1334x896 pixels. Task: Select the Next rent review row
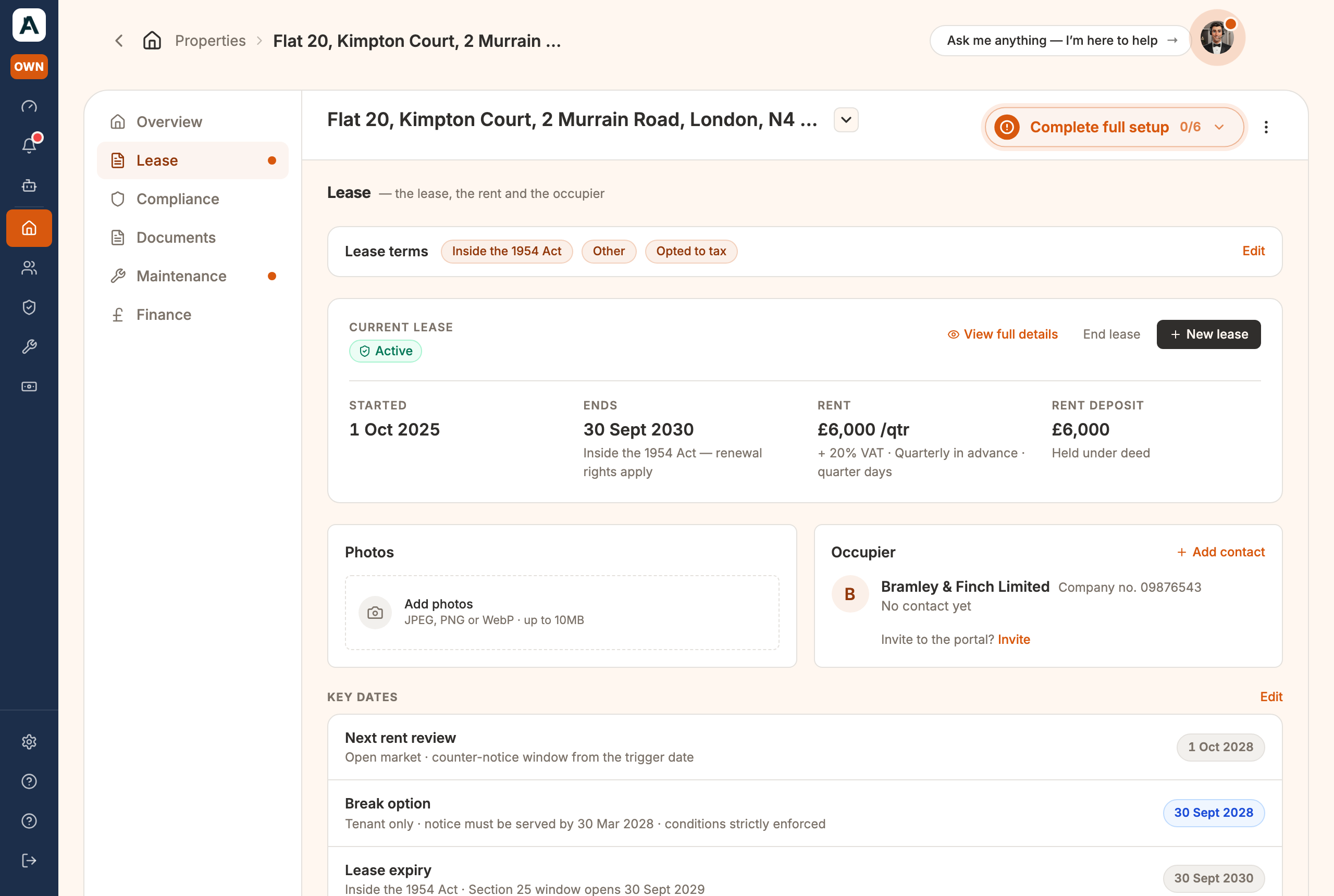point(805,748)
